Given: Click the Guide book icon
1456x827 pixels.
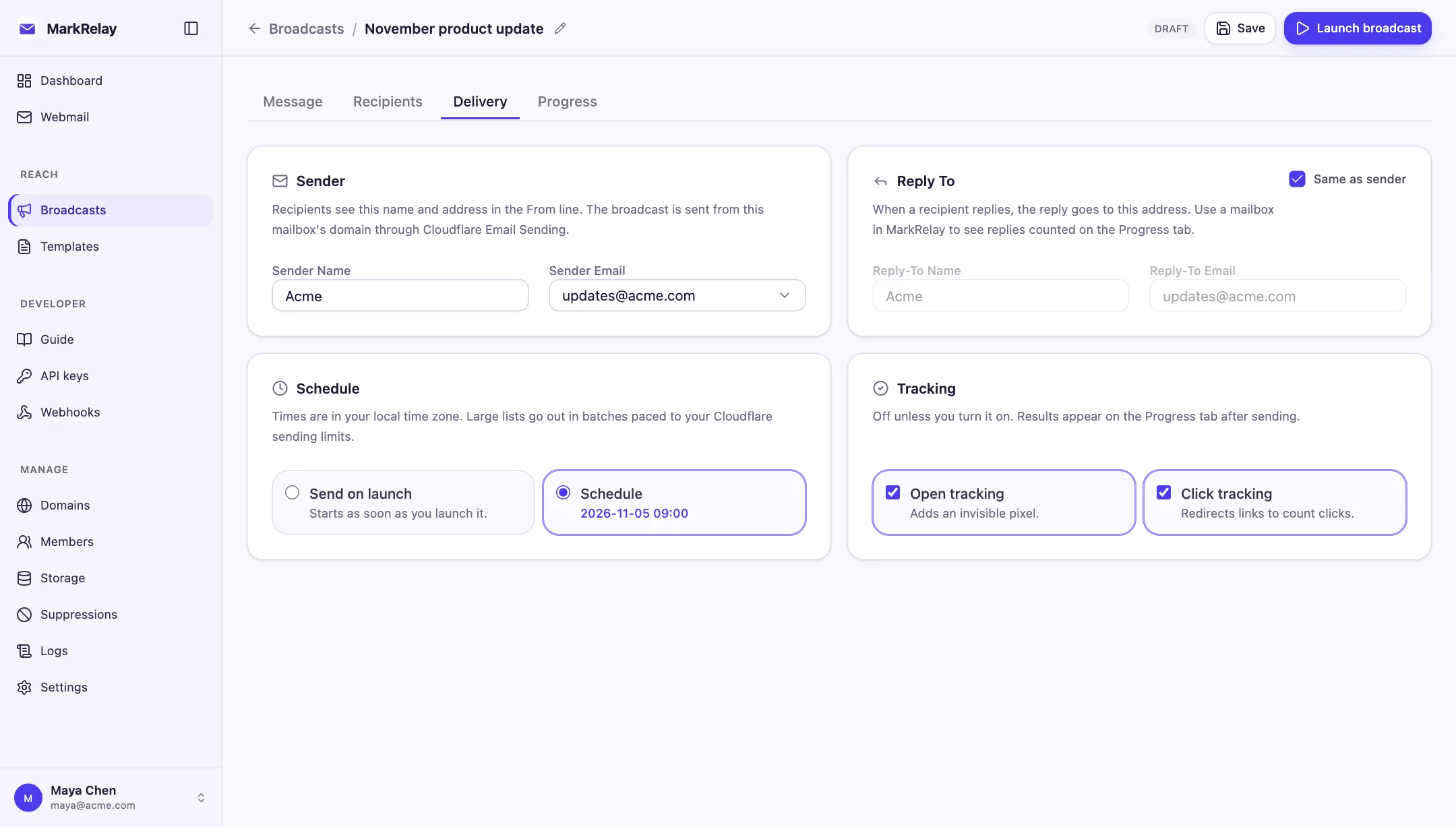Looking at the screenshot, I should pyautogui.click(x=24, y=340).
